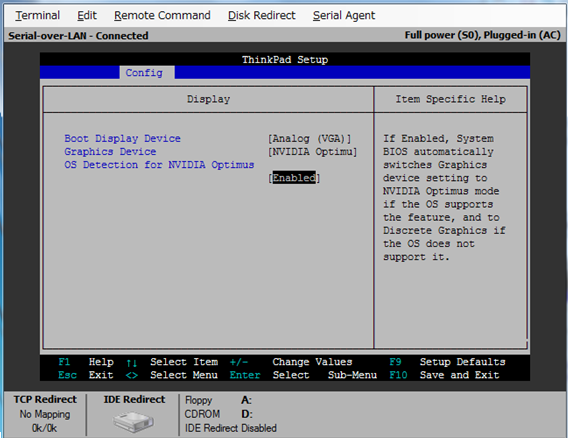Select the Config tab in ThinkPad Setup
The image size is (568, 438).
coord(147,73)
